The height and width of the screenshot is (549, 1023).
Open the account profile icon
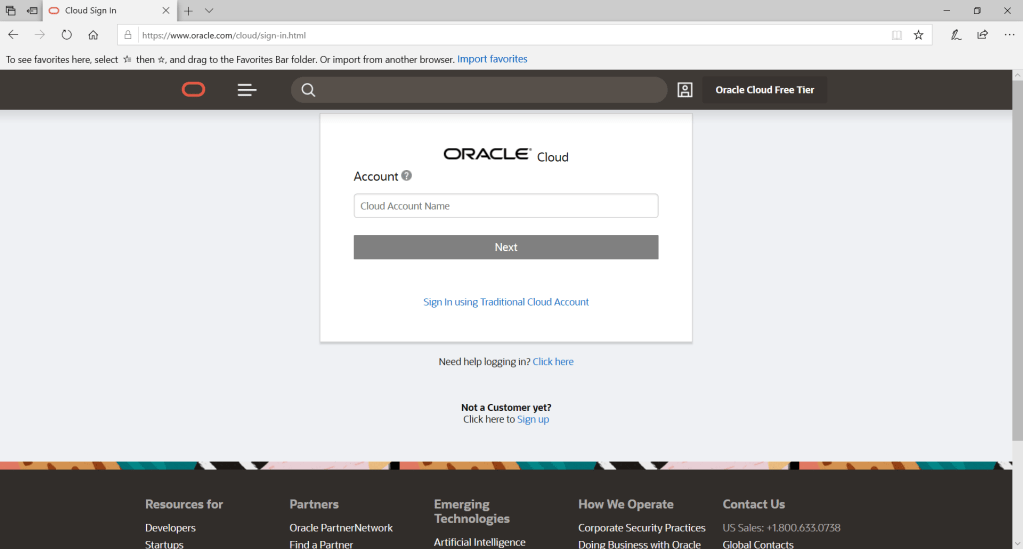tap(685, 90)
